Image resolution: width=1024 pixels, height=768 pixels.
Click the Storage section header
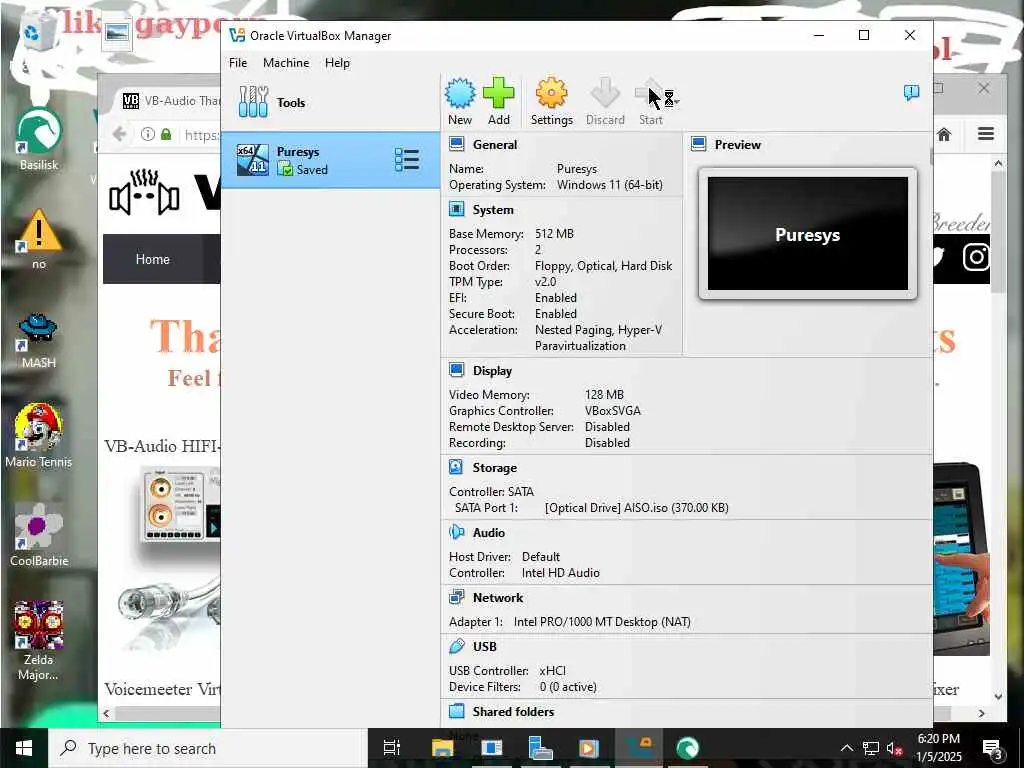click(x=494, y=468)
